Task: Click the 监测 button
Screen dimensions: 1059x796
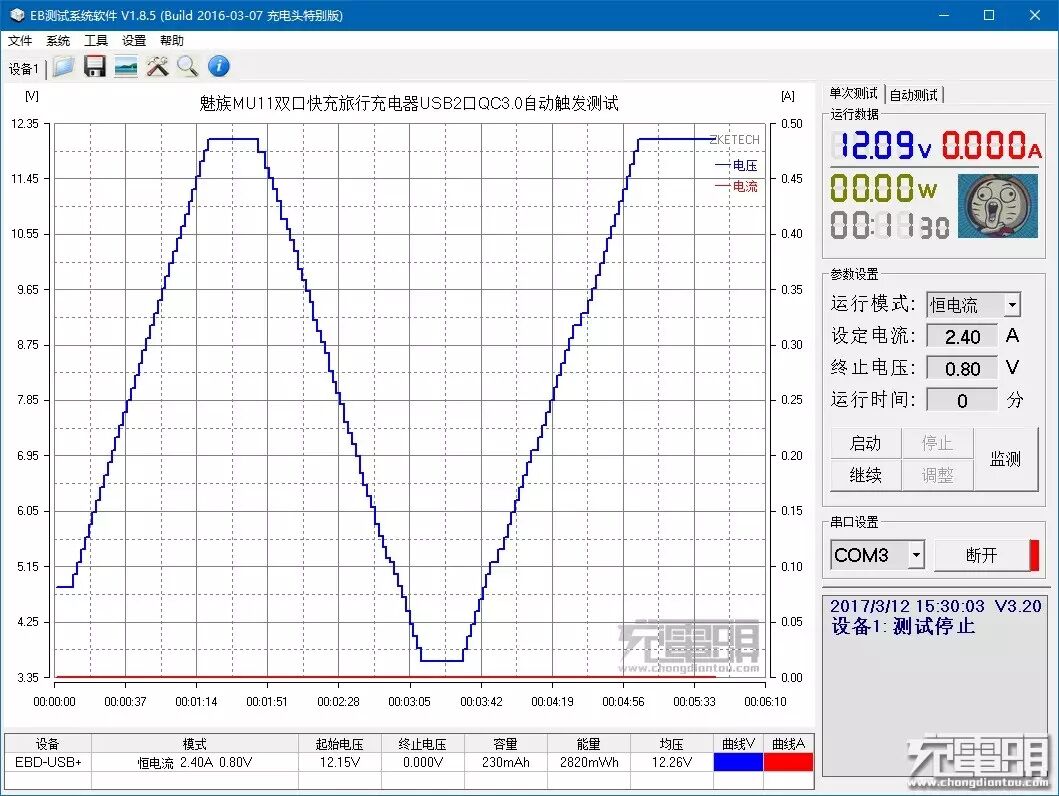Action: (1006, 459)
